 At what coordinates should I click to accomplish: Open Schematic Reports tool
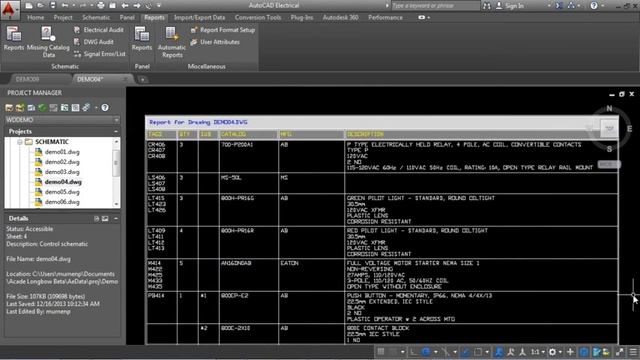14,39
